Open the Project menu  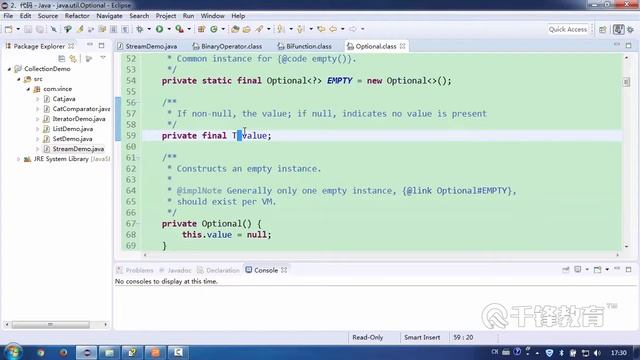pyautogui.click(x=166, y=16)
